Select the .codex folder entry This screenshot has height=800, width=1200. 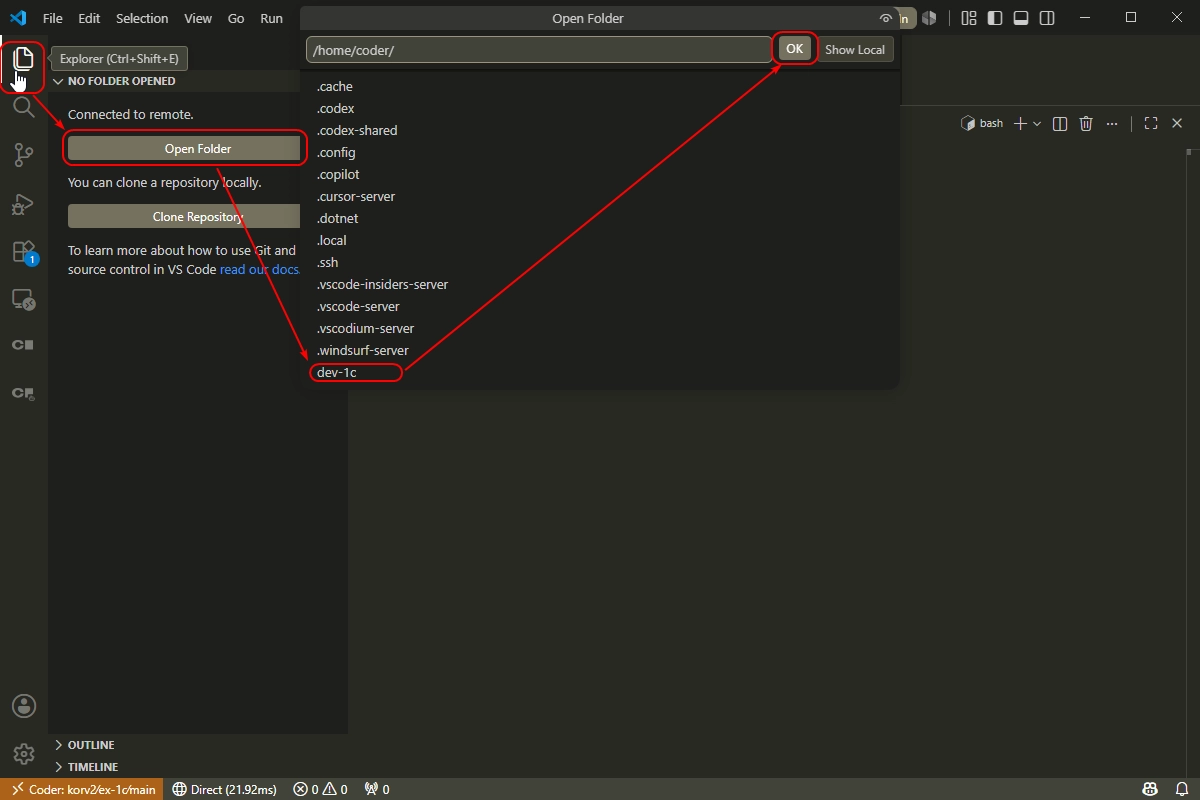coord(335,109)
